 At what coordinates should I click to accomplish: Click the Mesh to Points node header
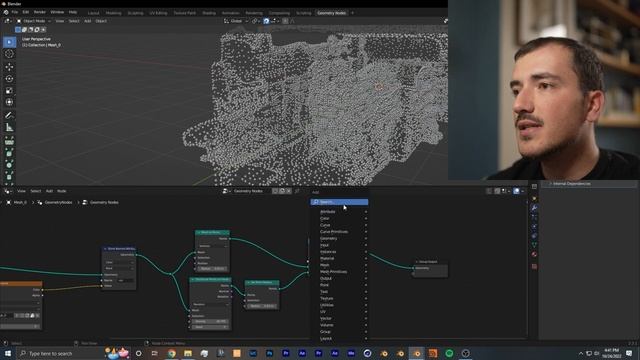tap(212, 232)
